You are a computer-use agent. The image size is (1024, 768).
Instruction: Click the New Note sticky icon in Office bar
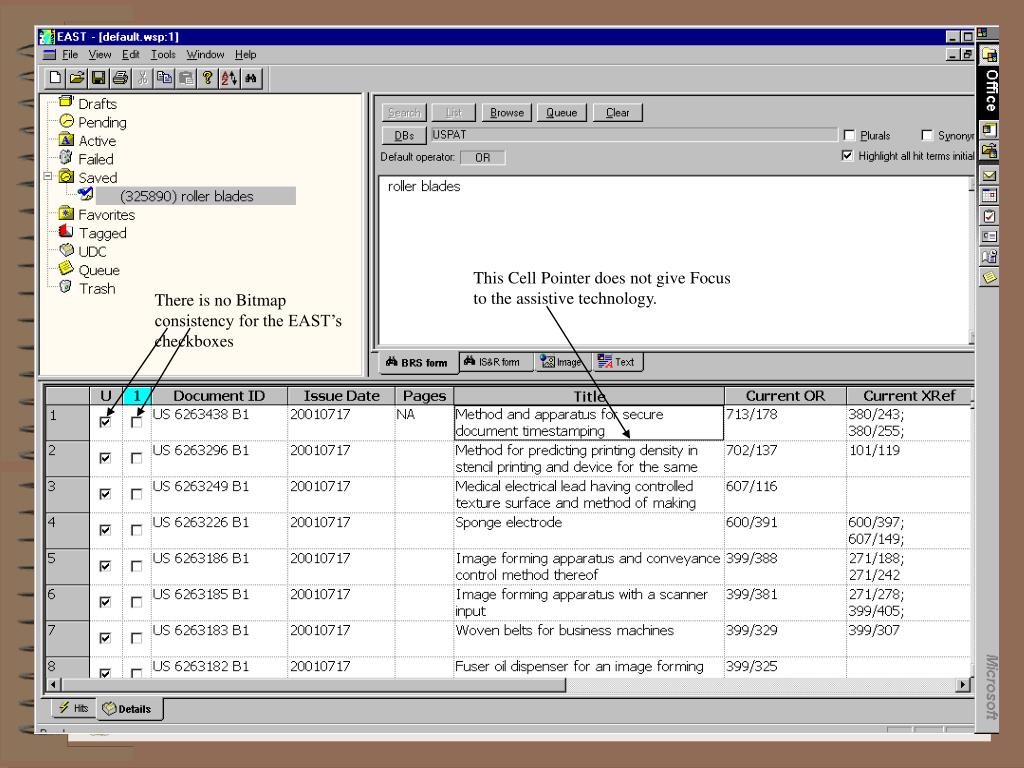click(x=989, y=278)
